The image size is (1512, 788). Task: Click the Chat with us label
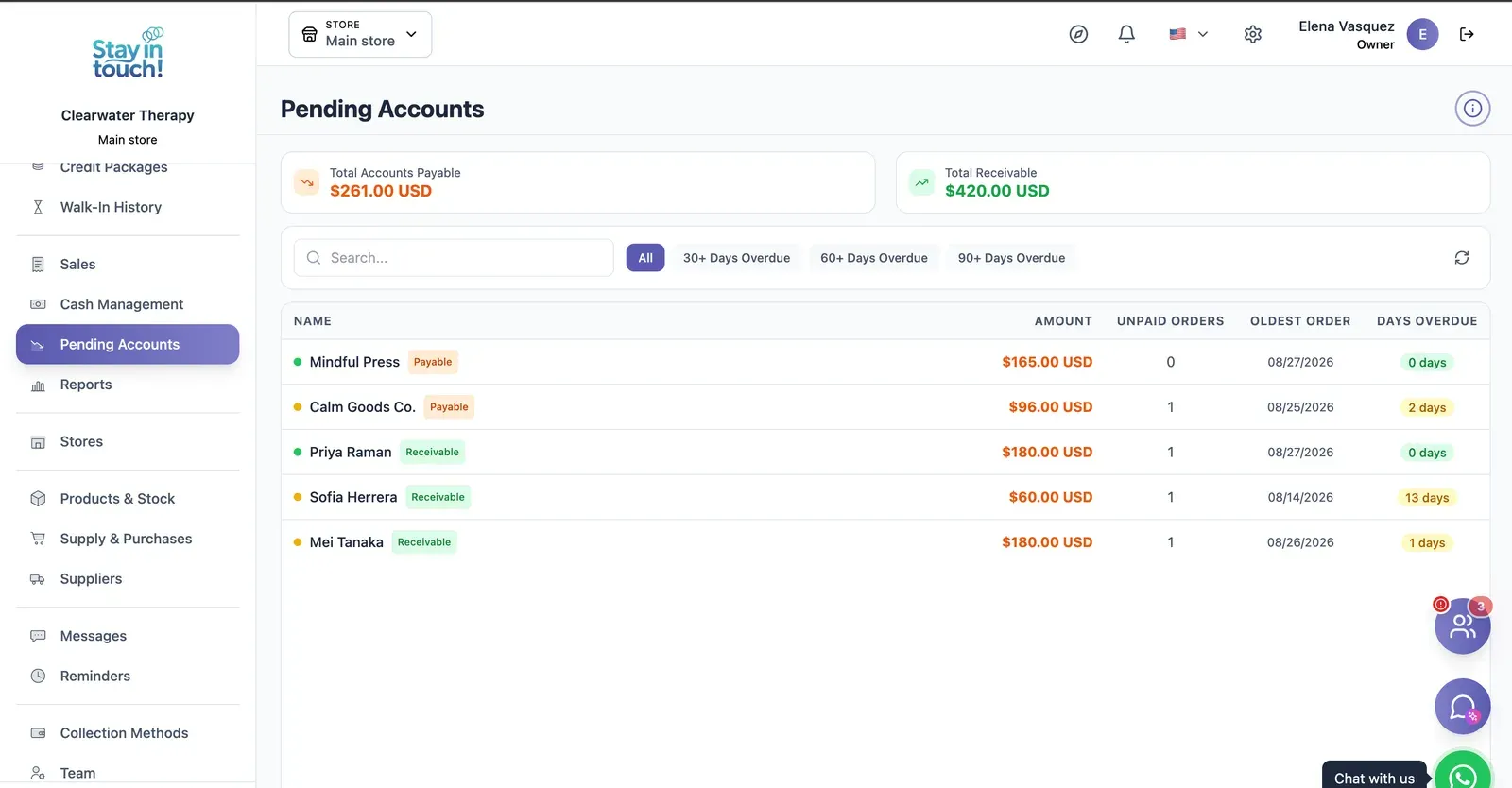[1374, 779]
